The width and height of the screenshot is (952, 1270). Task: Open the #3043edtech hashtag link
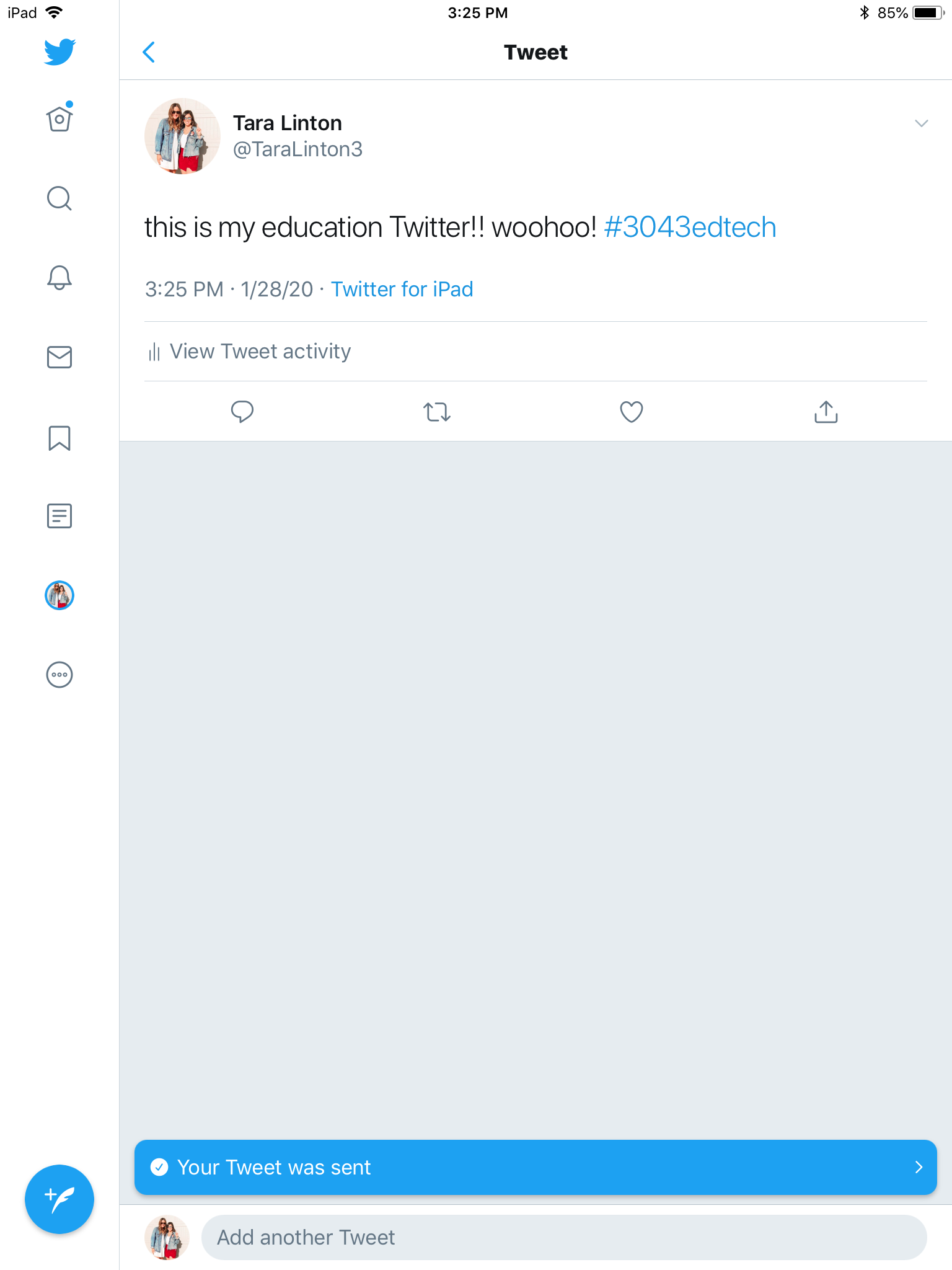[x=690, y=227]
